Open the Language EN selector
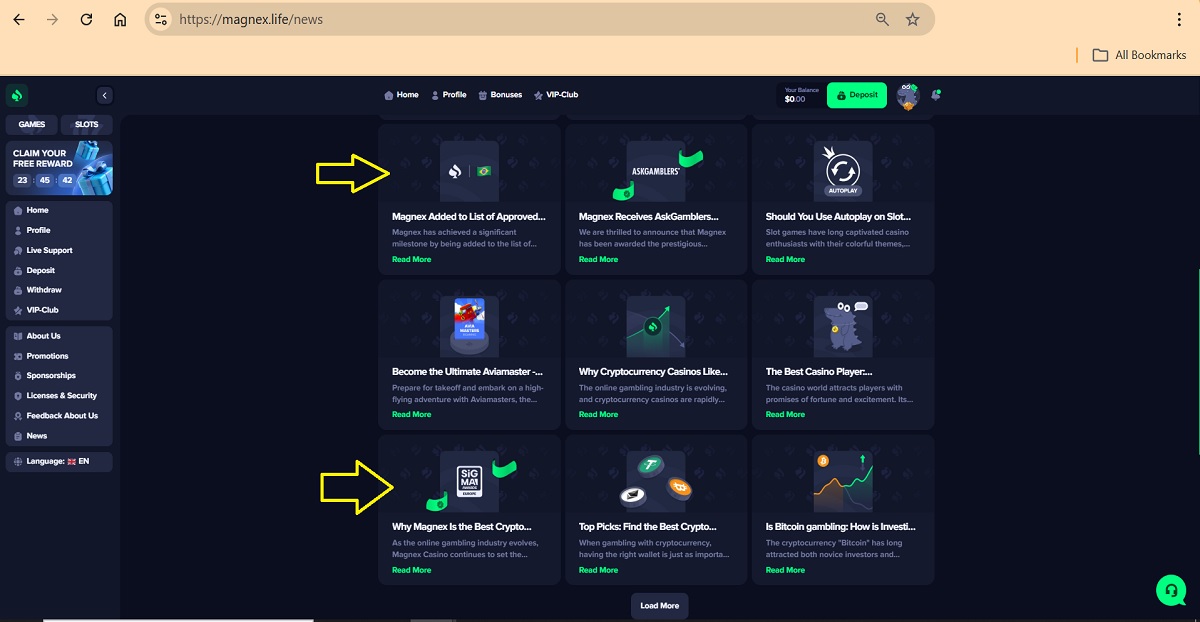This screenshot has height=622, width=1200. (59, 461)
